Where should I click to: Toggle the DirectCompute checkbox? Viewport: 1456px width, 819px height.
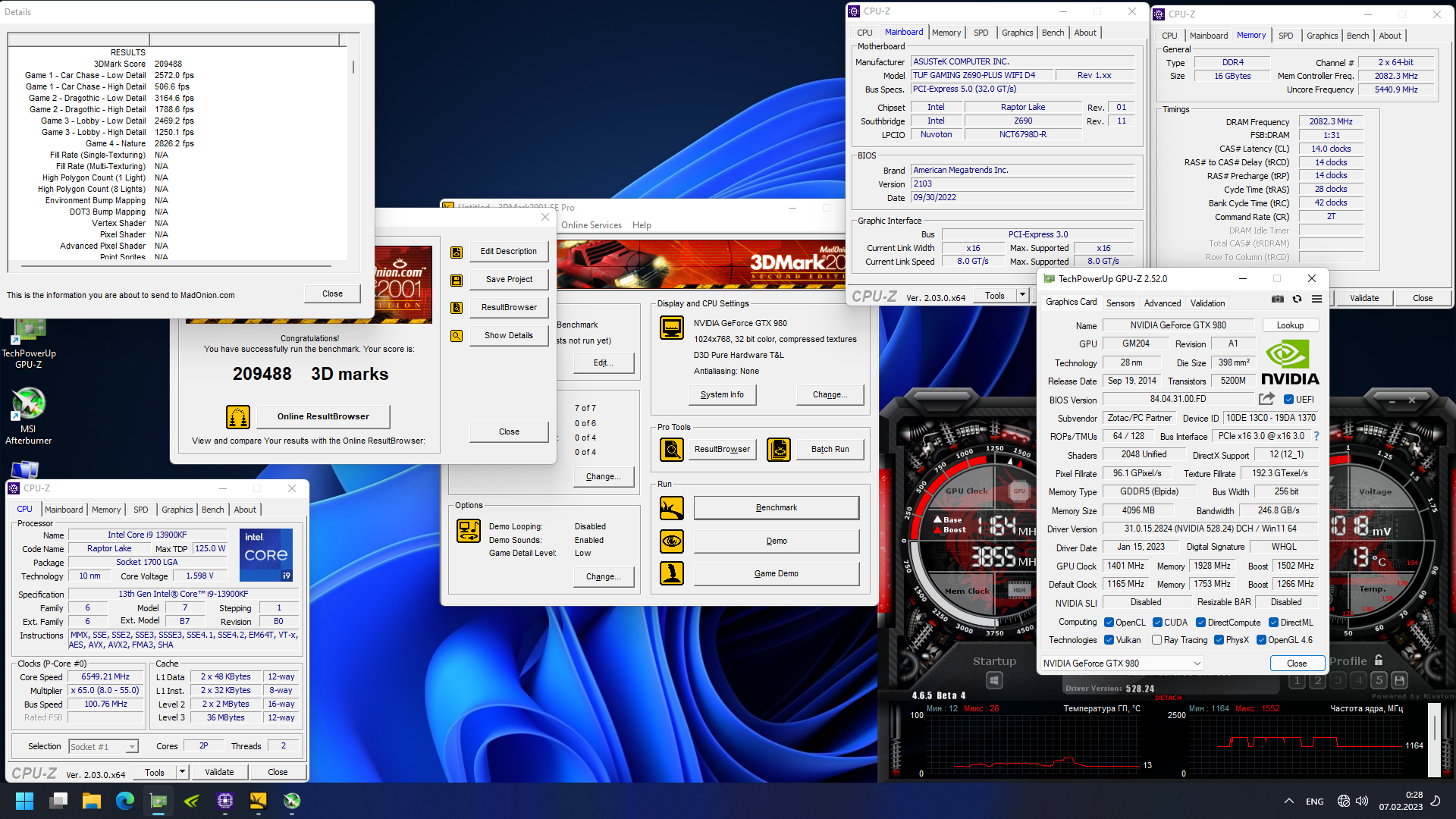click(1200, 623)
